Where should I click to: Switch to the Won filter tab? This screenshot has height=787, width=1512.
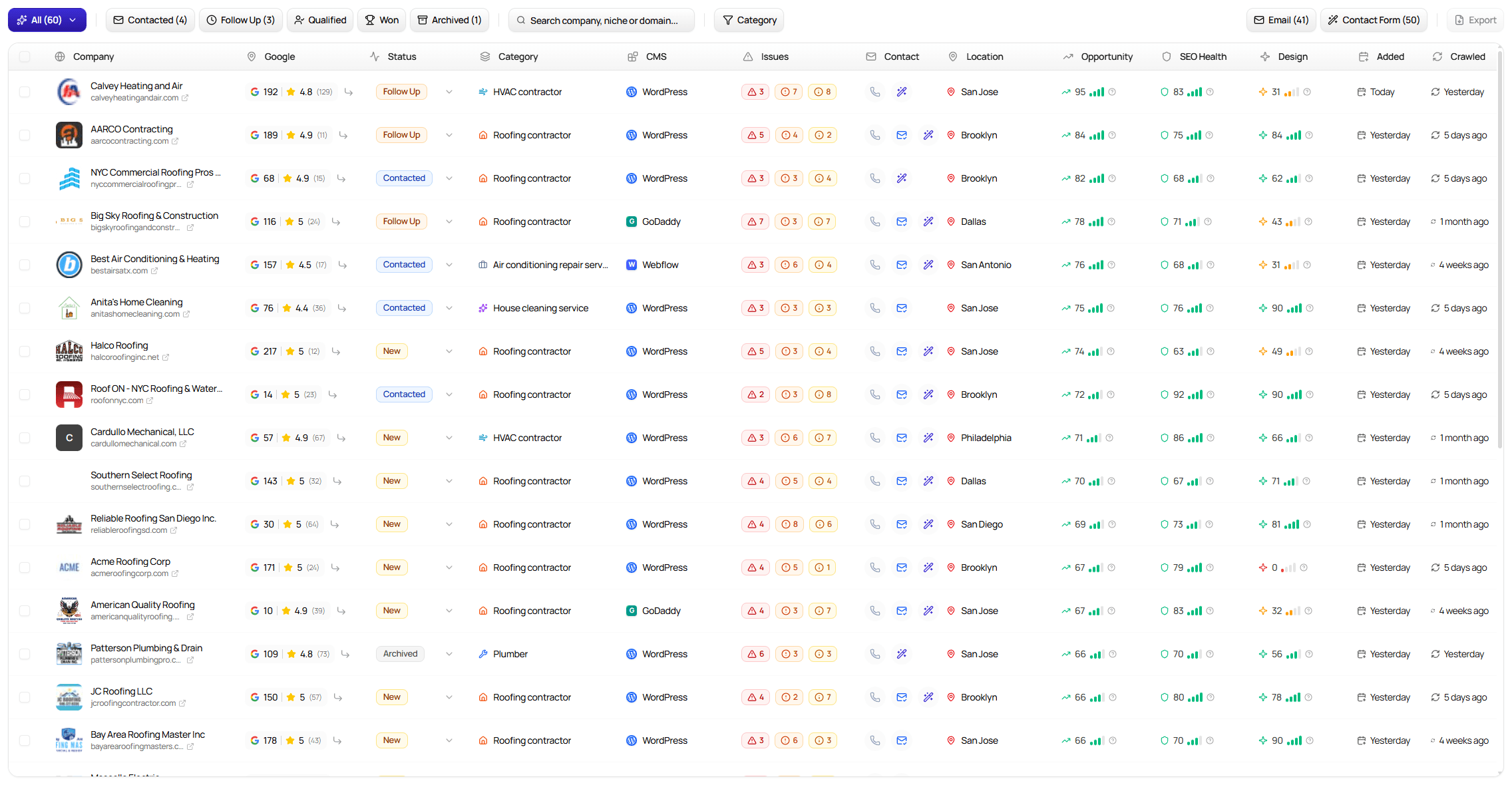[381, 20]
